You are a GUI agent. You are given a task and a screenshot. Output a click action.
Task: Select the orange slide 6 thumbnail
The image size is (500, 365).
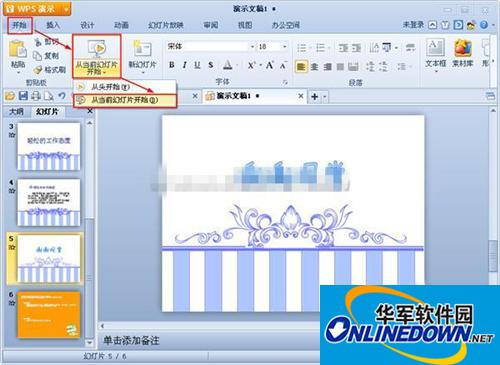click(x=49, y=314)
